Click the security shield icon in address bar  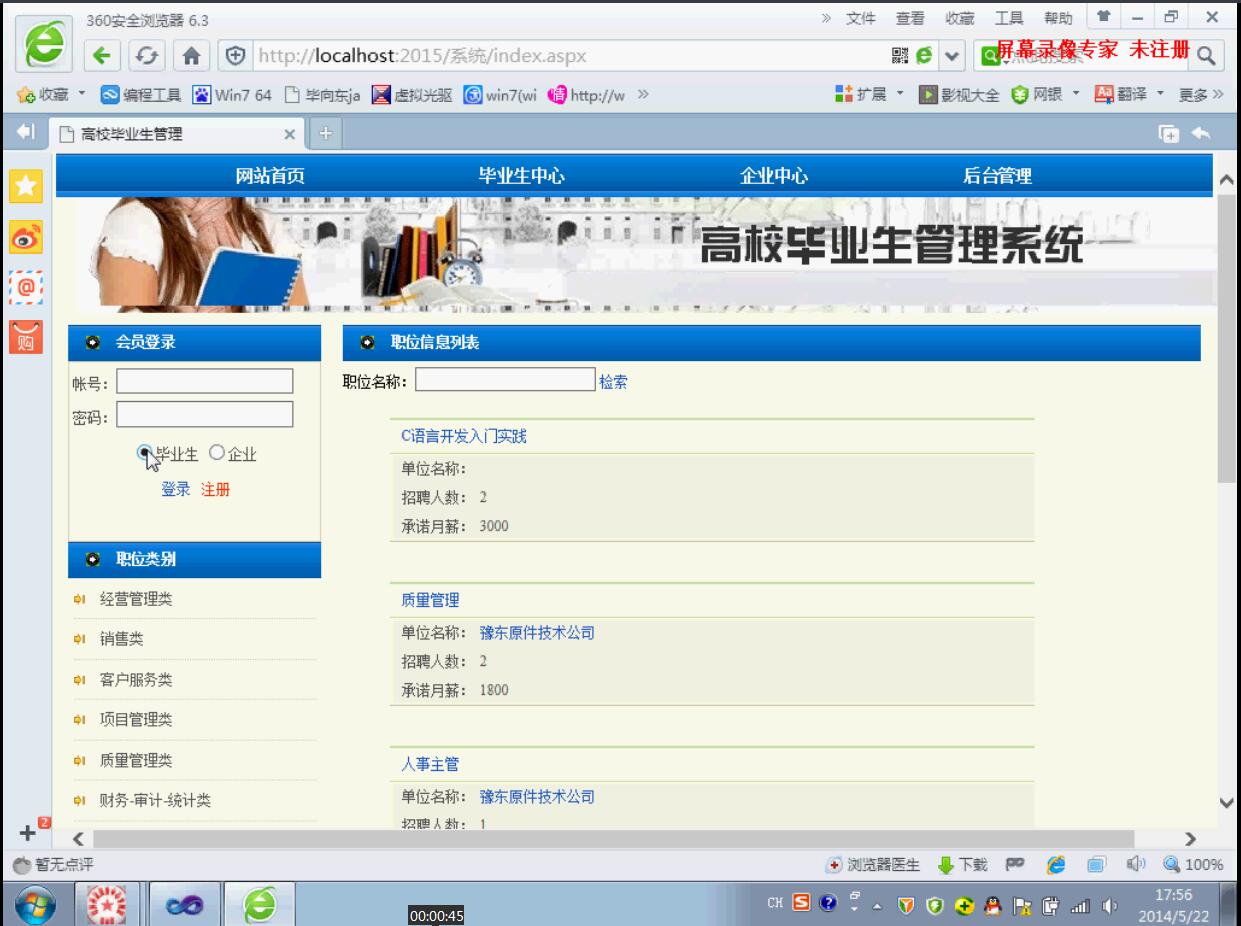(x=236, y=56)
